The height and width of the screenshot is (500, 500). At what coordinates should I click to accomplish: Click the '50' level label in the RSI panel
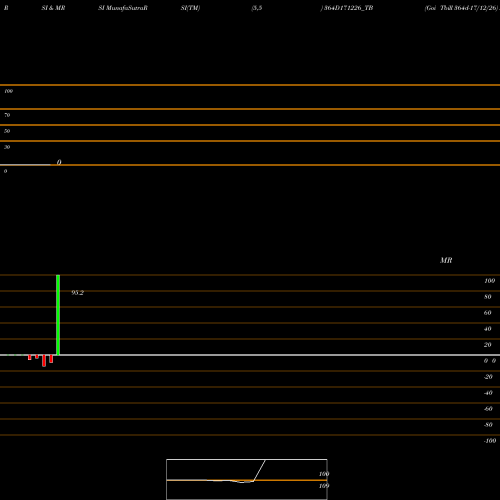[x=7, y=131]
